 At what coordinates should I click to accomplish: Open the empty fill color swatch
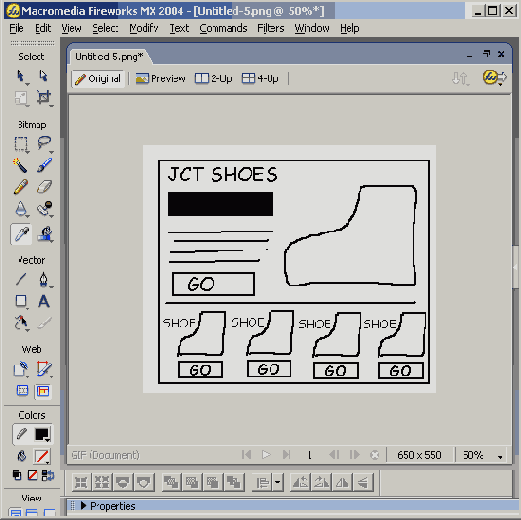click(42, 456)
